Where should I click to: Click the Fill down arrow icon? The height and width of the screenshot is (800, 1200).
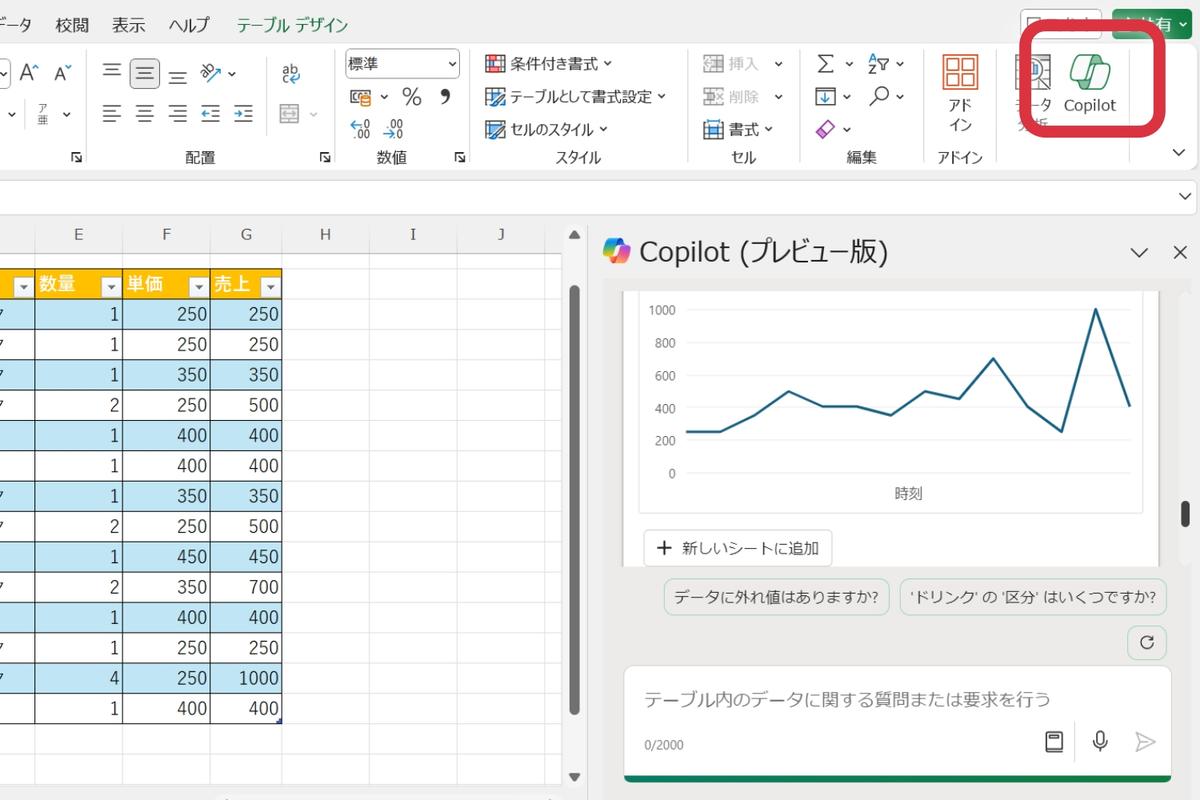pos(827,96)
